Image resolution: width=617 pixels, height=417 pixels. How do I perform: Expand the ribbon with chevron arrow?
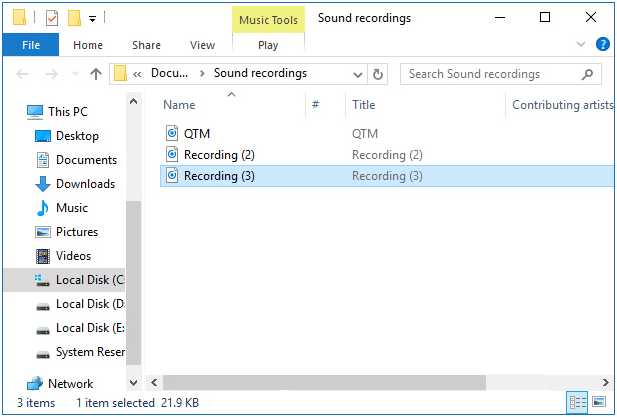click(x=582, y=45)
